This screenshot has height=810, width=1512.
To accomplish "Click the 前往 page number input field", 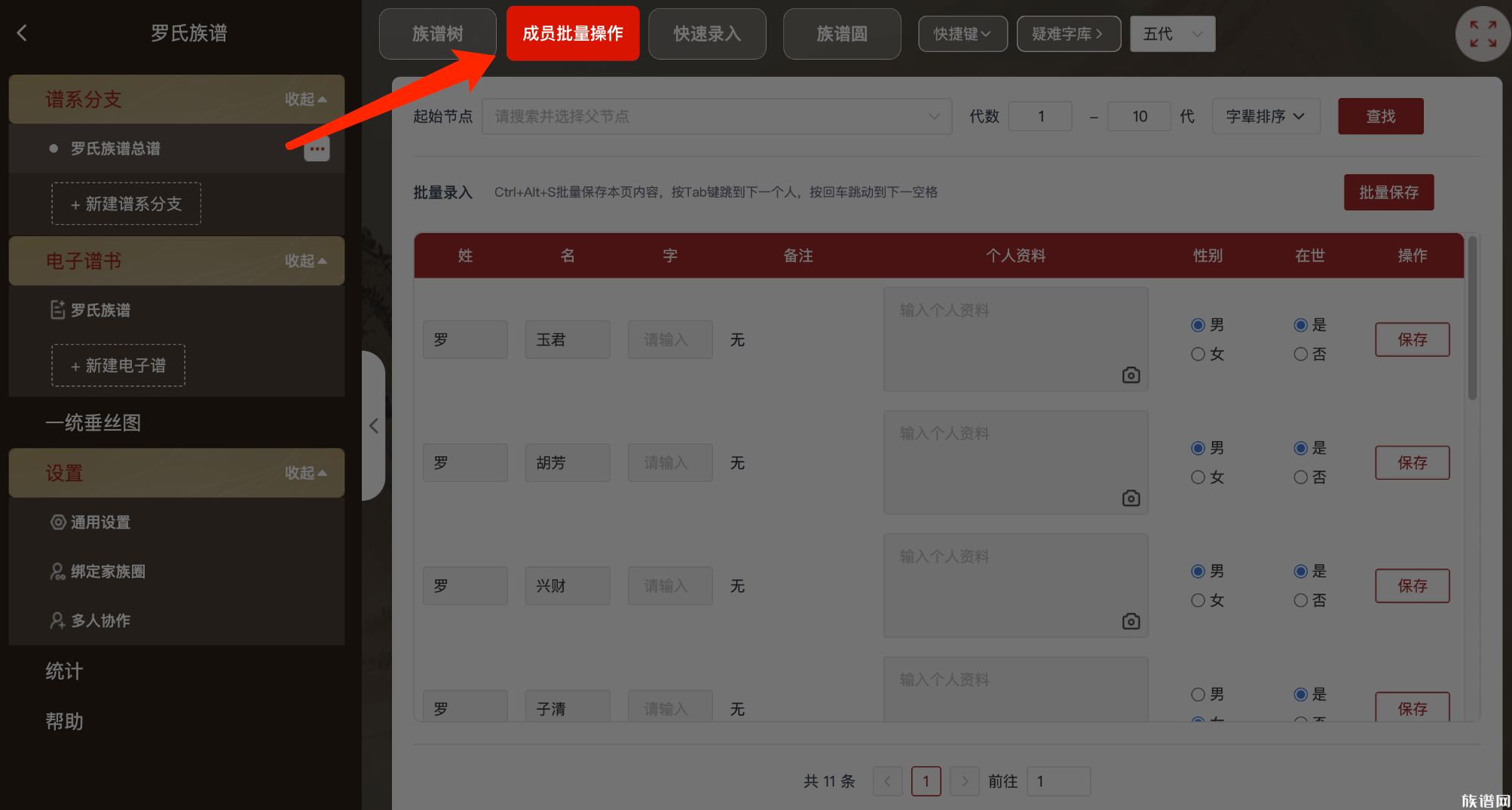I will [1058, 781].
